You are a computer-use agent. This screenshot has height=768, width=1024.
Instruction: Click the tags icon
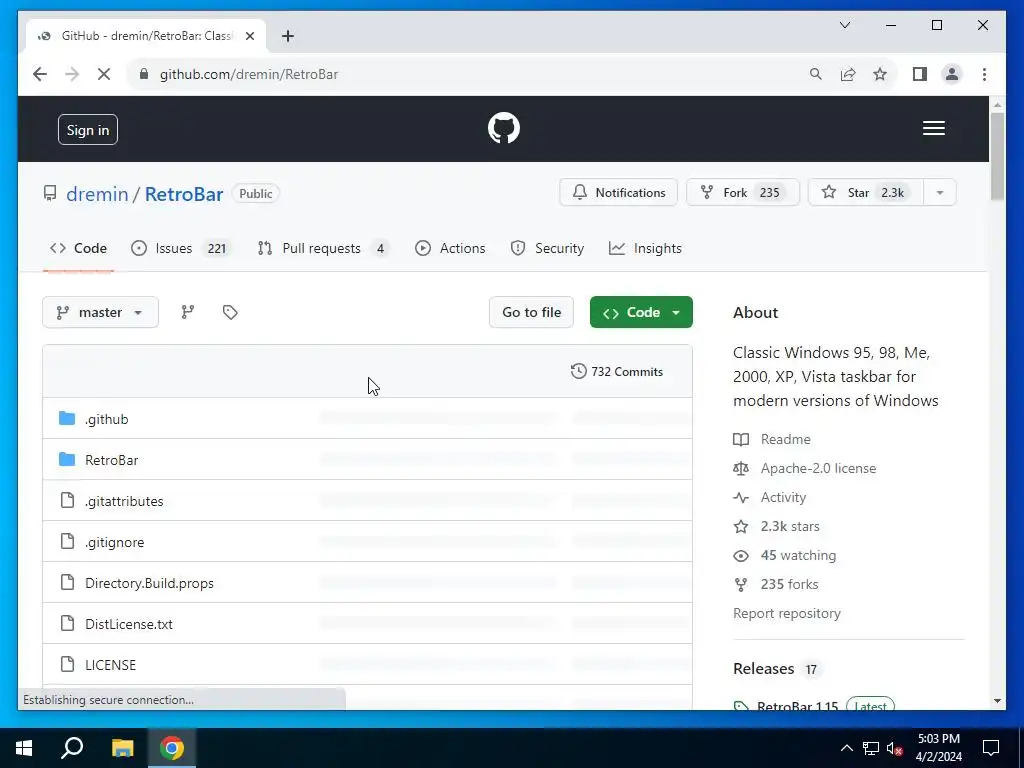point(230,312)
